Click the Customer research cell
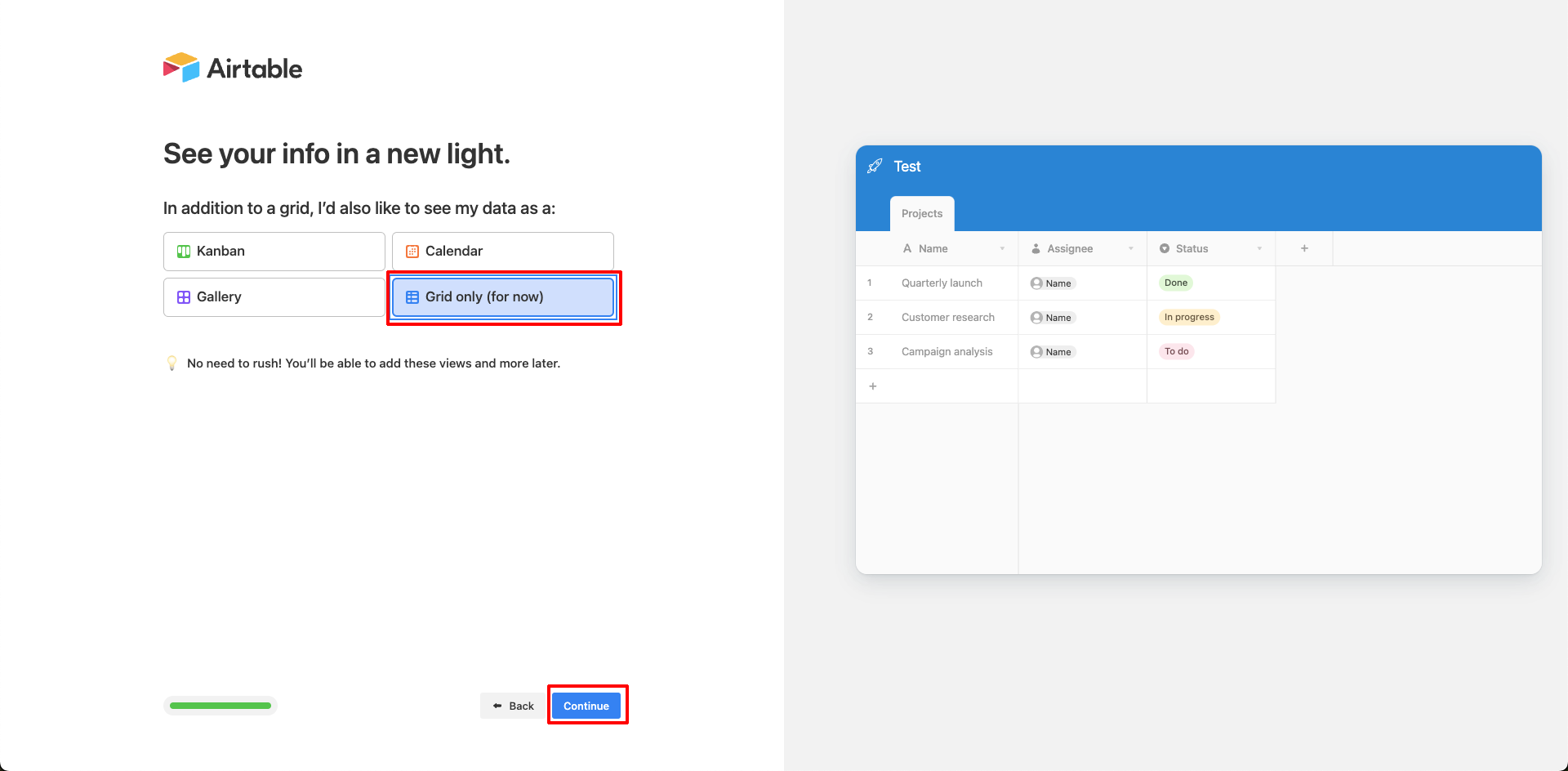This screenshot has height=771, width=1568. [947, 318]
